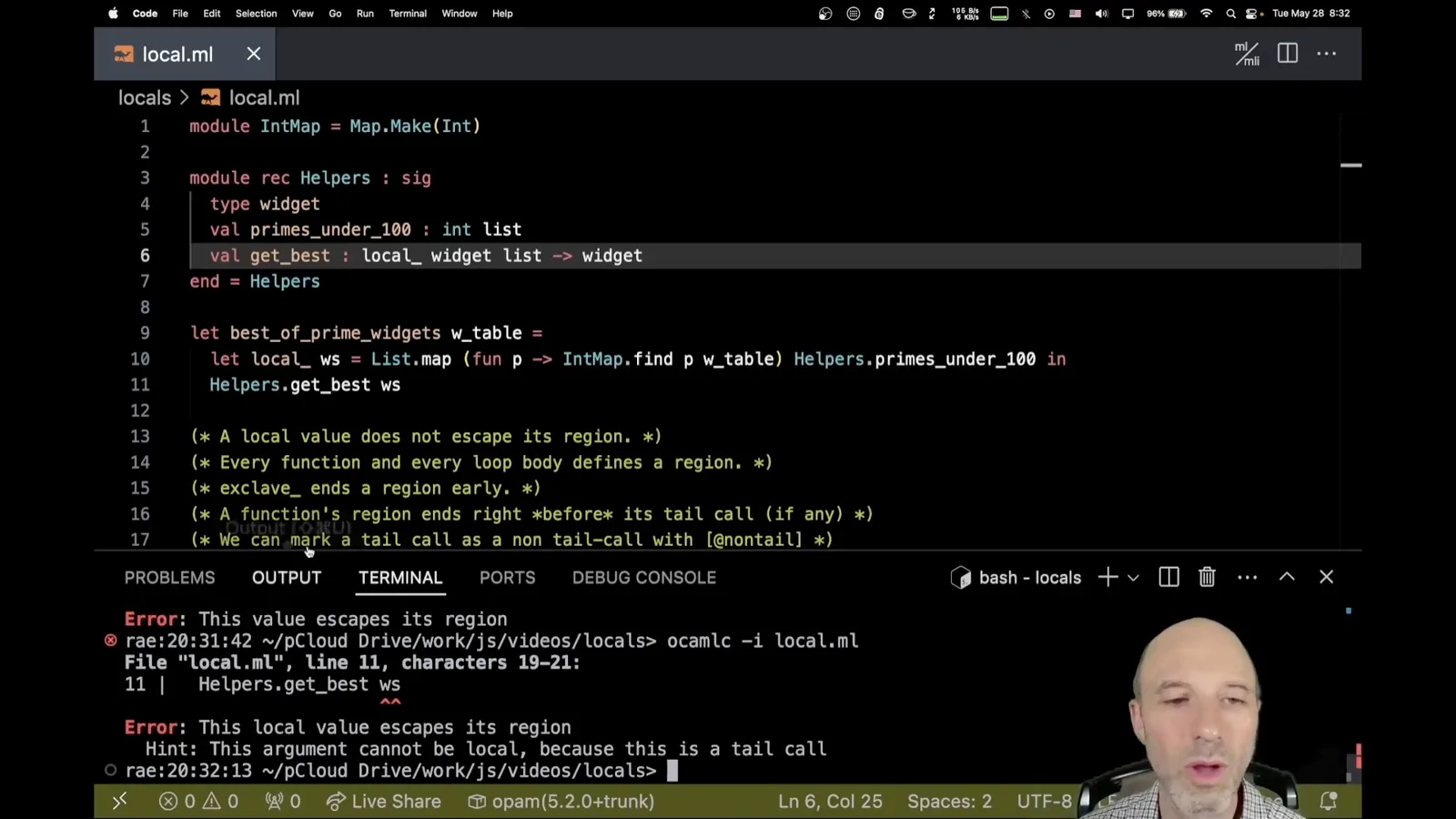Start Live Share session
1456x819 pixels.
pyautogui.click(x=384, y=801)
